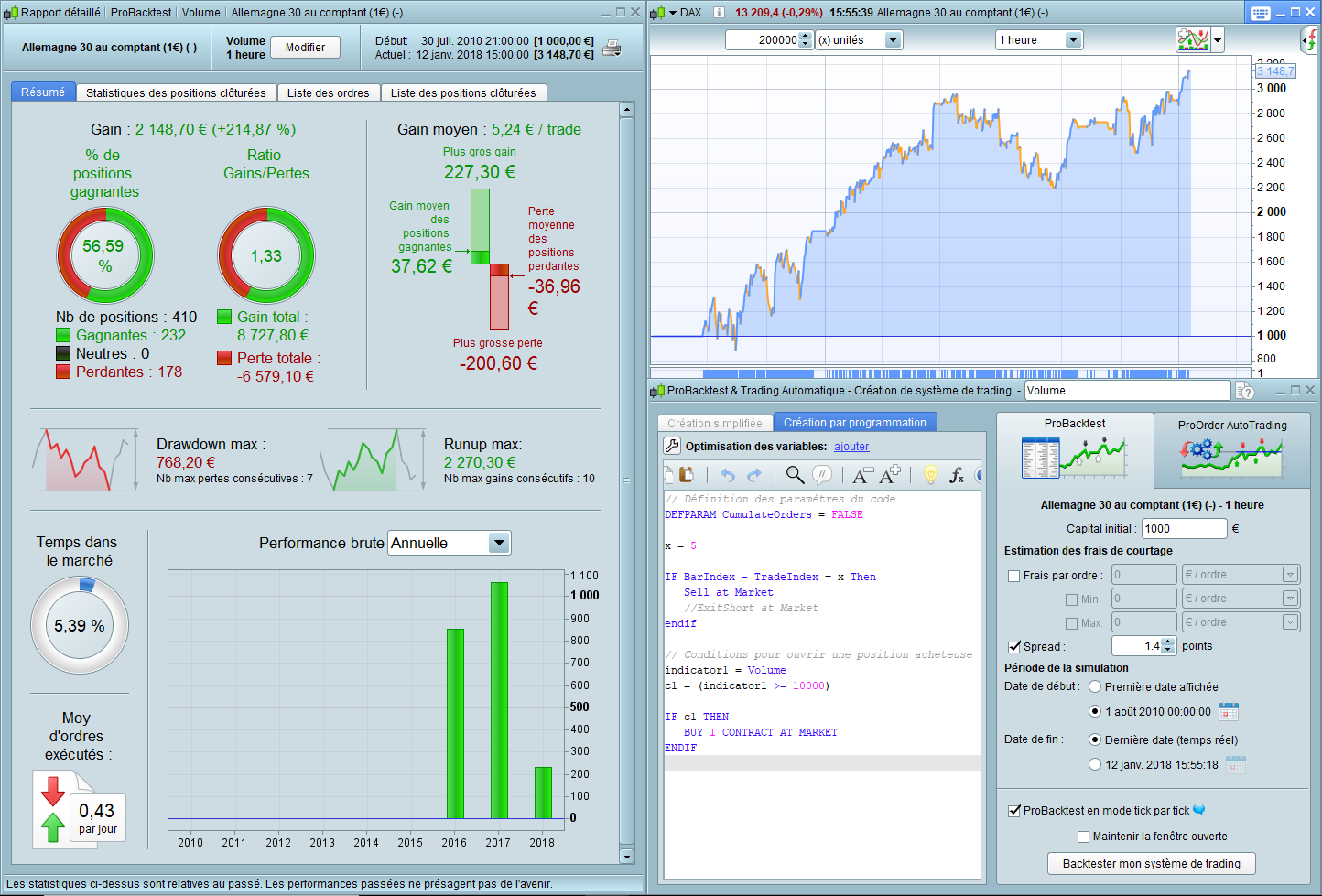Image resolution: width=1322 pixels, height=896 pixels.
Task: Click the candlestick icon in the report title bar
Action: coord(11,13)
